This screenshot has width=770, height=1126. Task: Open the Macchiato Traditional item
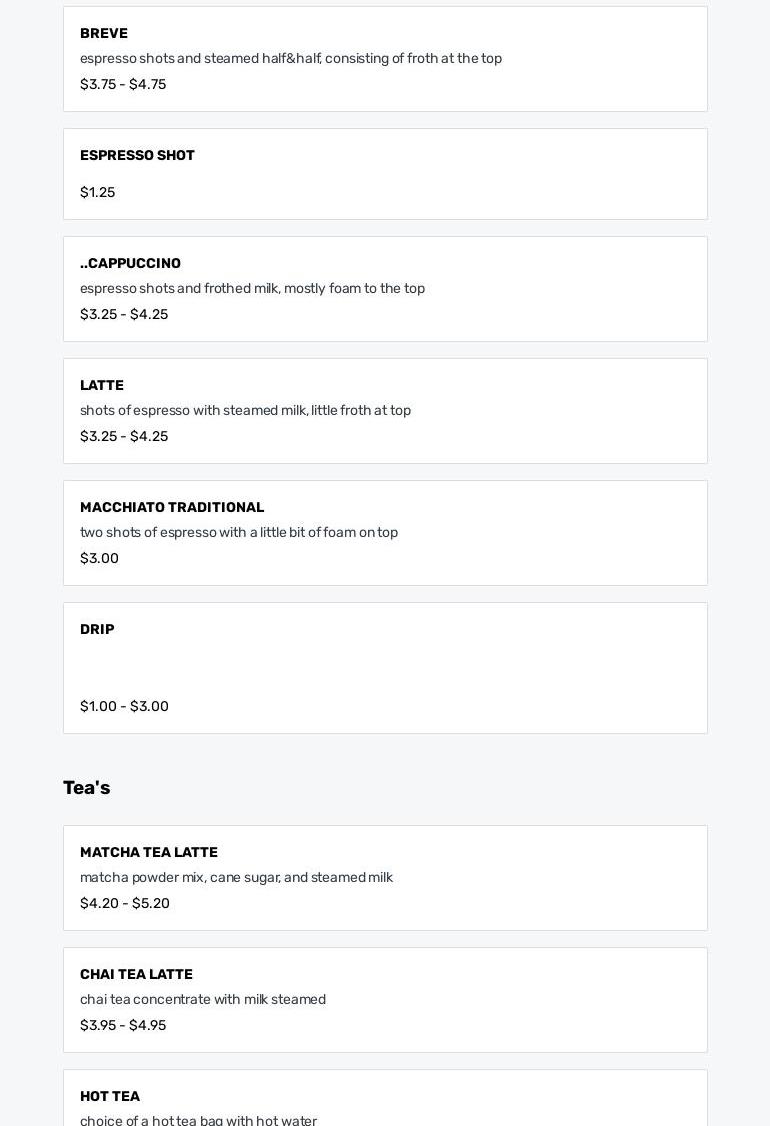(x=172, y=507)
